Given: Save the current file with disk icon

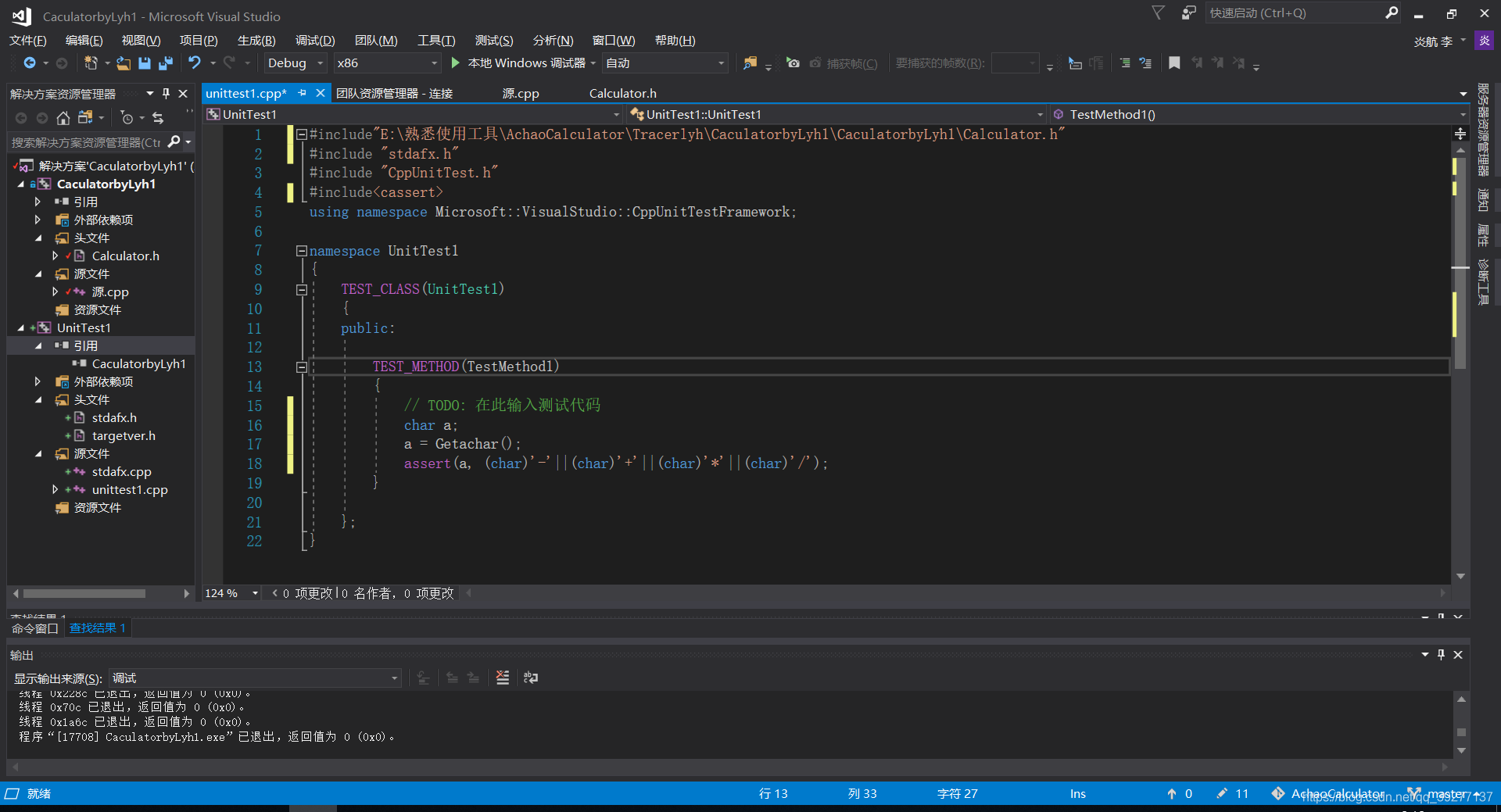Looking at the screenshot, I should 145,63.
